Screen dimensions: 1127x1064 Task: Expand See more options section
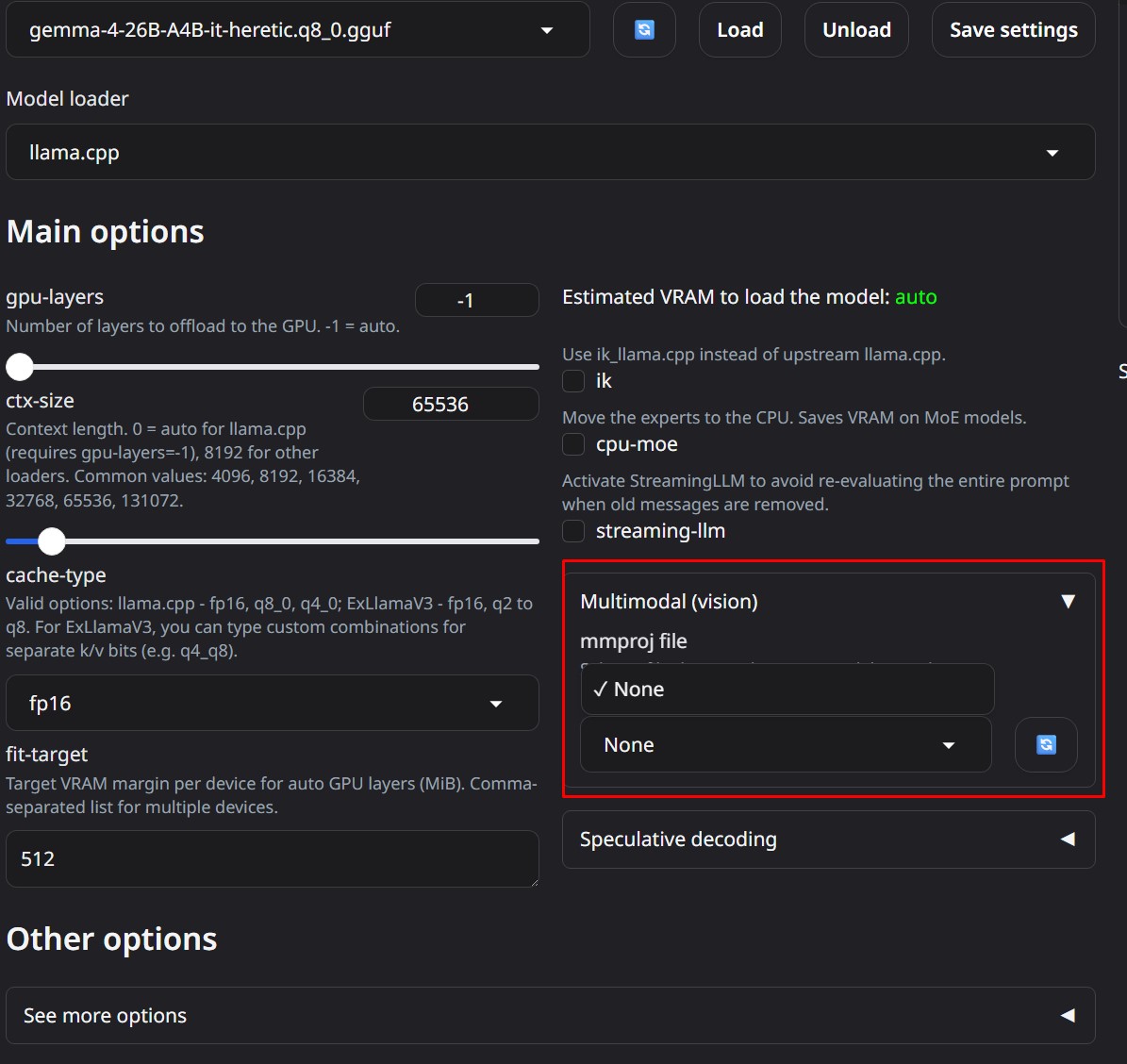click(x=550, y=1015)
